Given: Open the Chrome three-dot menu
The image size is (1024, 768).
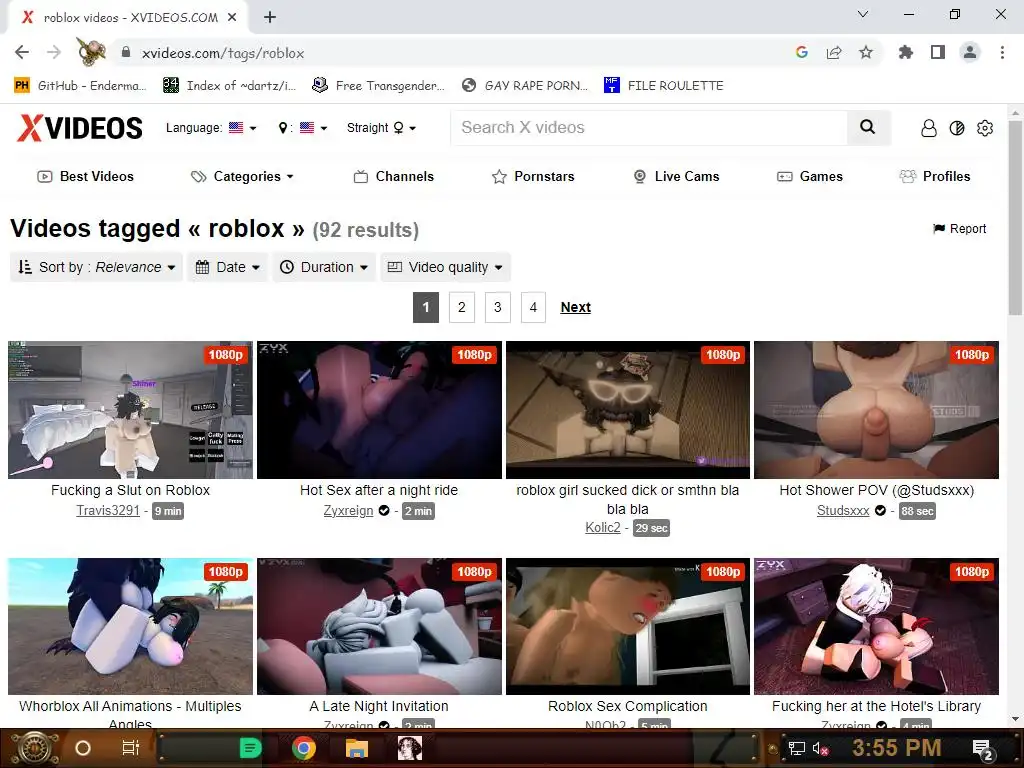Looking at the screenshot, I should (1002, 52).
